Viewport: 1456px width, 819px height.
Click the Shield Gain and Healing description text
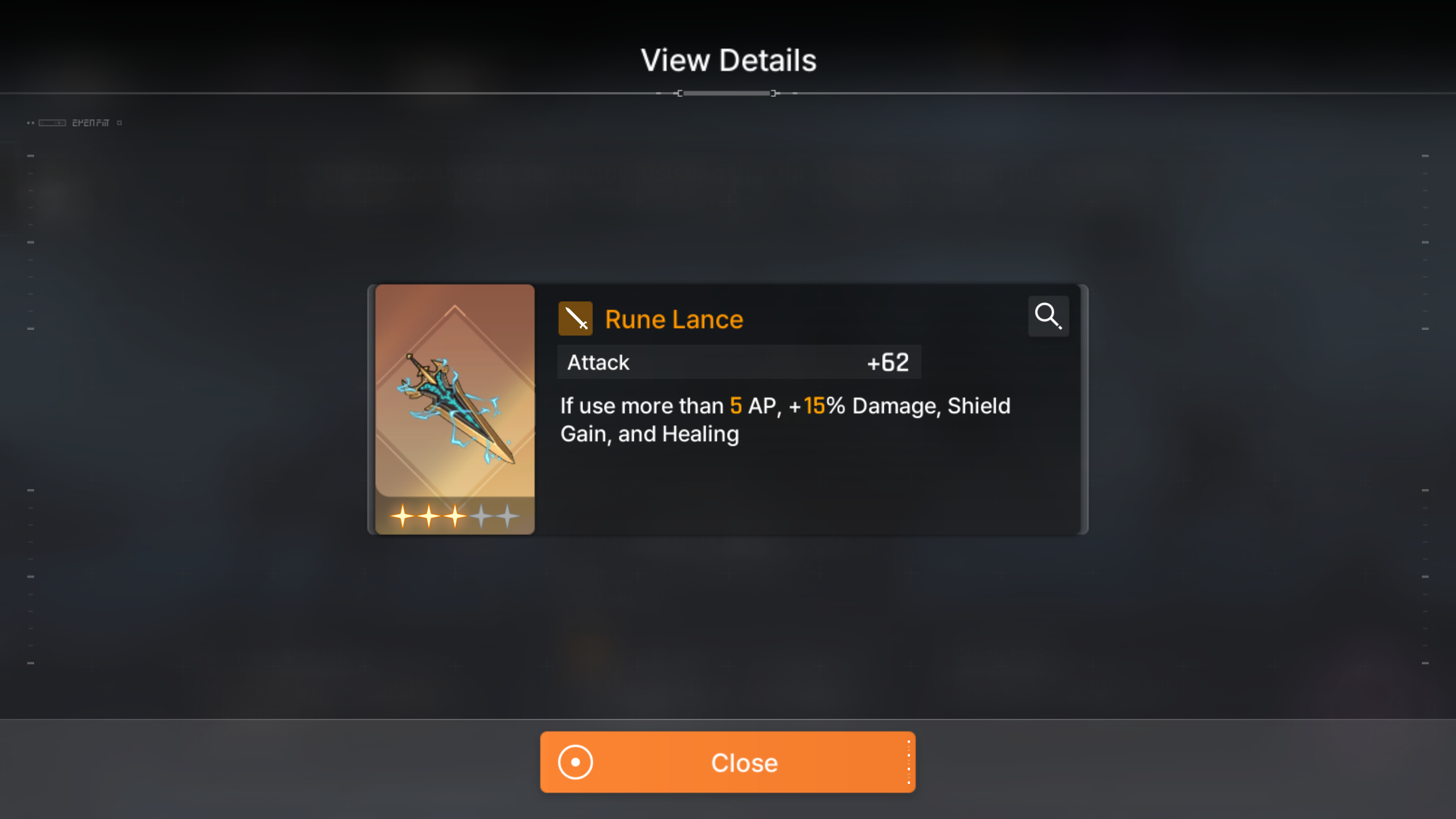coord(785,420)
